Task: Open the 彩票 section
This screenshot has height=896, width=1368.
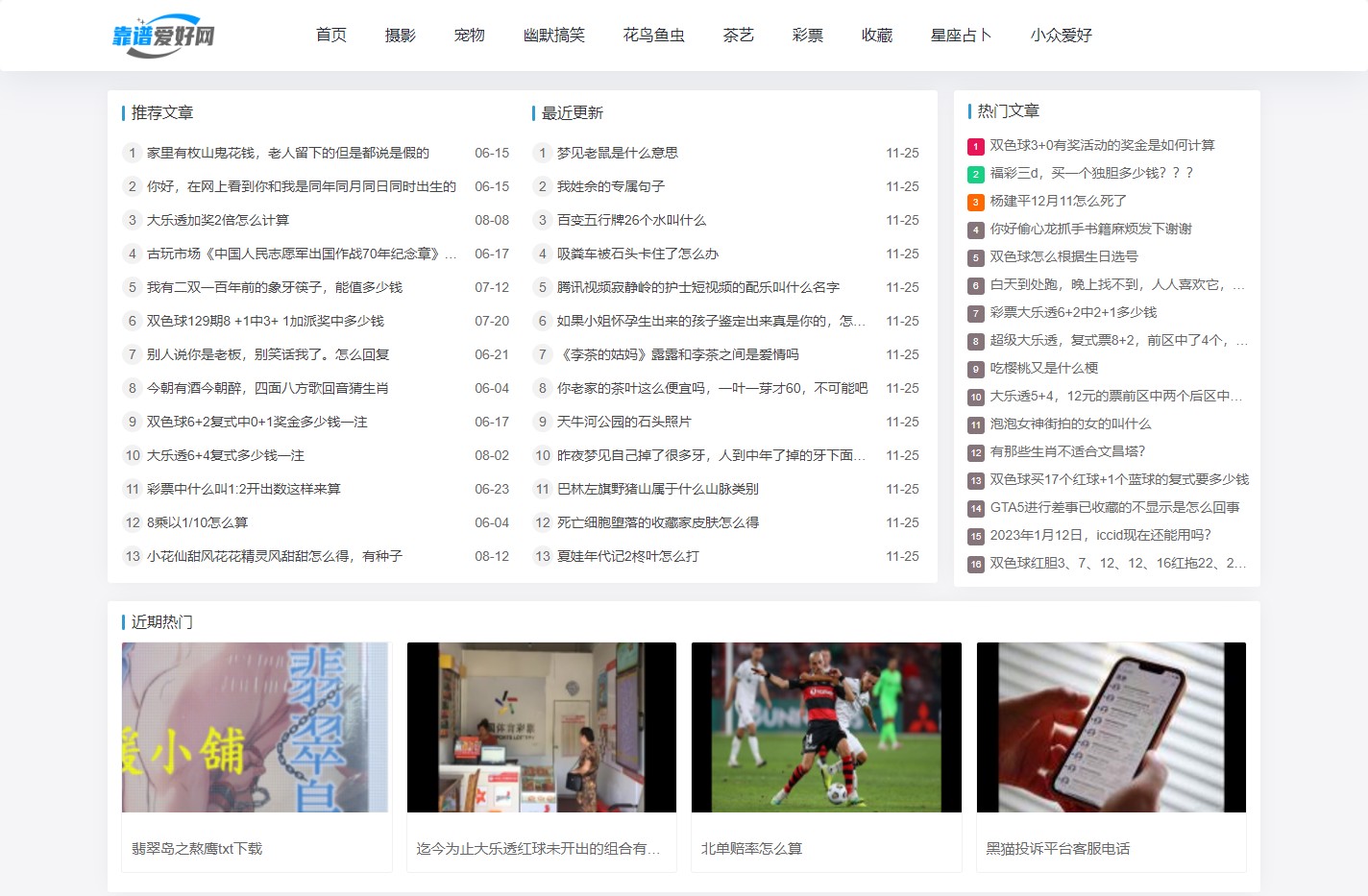Action: click(x=808, y=36)
